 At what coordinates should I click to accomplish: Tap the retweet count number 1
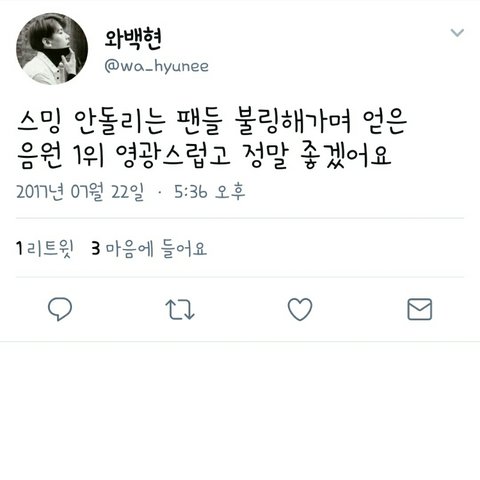point(19,249)
